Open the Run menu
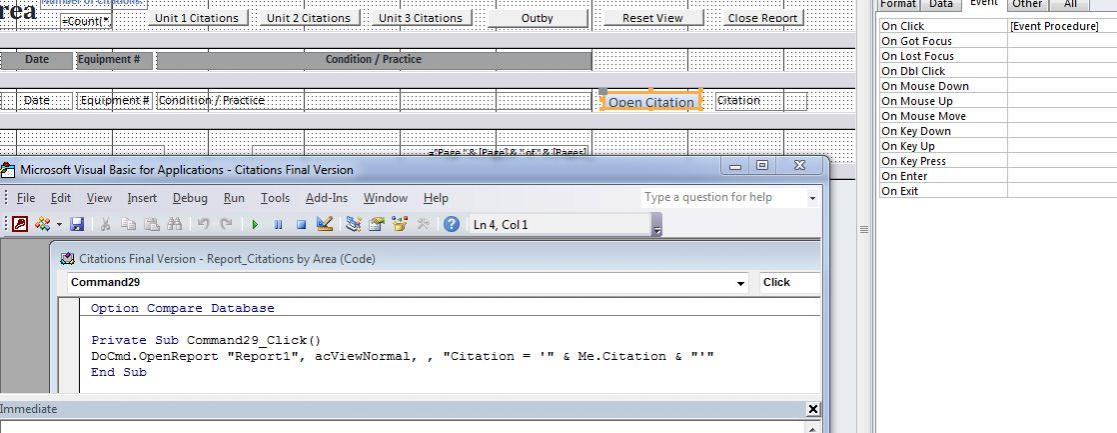Viewport: 1117px width, 433px height. coord(234,198)
